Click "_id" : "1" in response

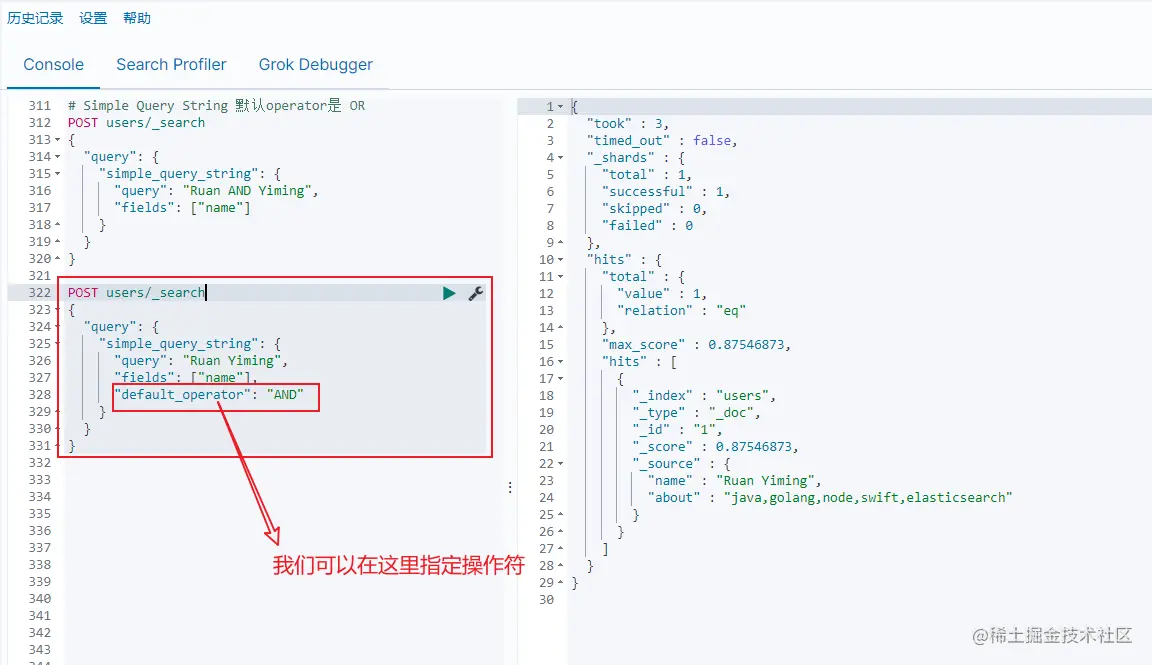tap(677, 429)
